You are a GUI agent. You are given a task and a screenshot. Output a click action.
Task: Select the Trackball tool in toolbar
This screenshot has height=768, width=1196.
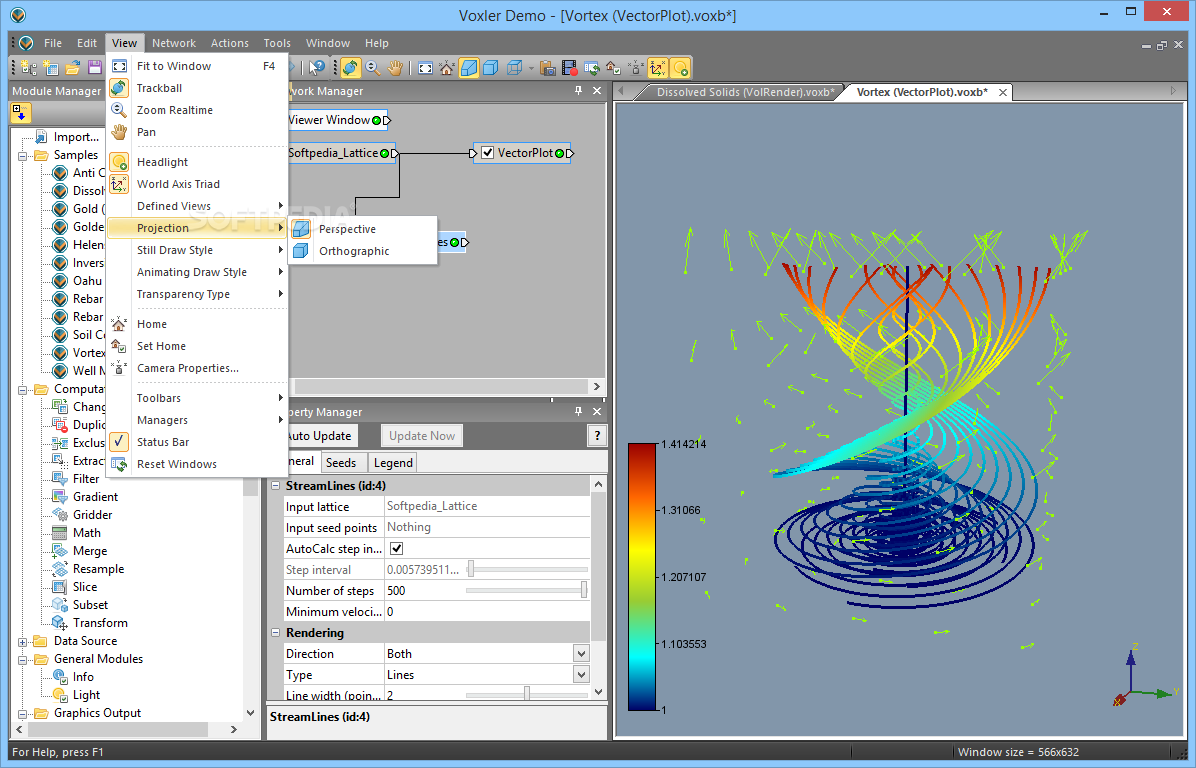[350, 68]
